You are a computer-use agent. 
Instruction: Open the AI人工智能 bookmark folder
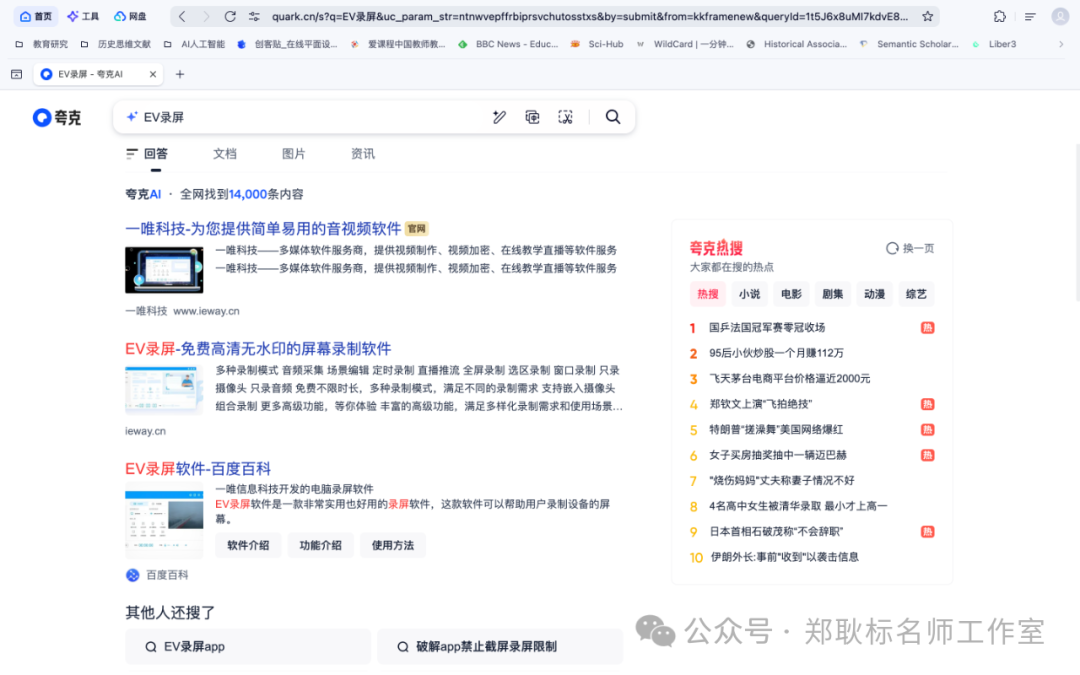pyautogui.click(x=194, y=44)
